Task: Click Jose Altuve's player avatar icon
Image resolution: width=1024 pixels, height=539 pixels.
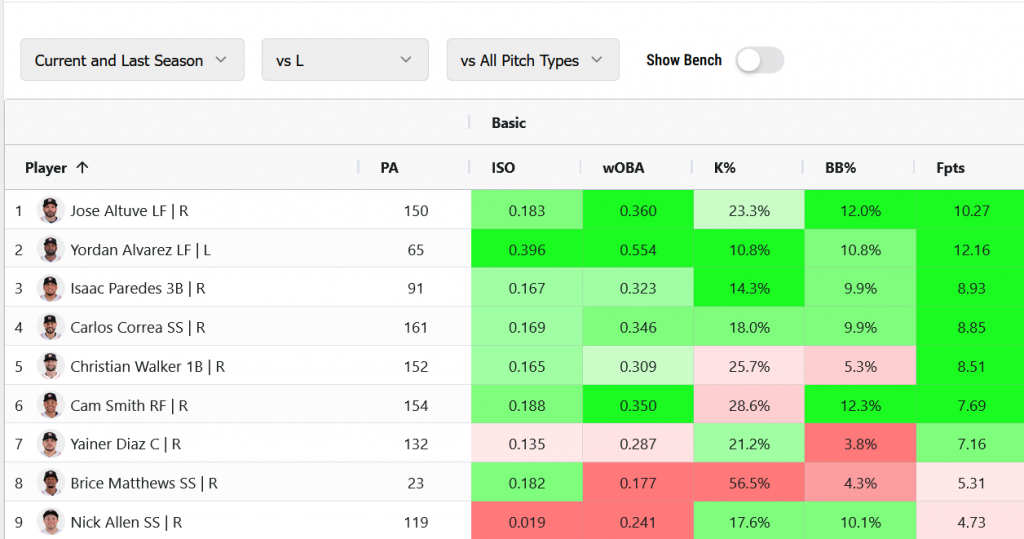Action: coord(51,211)
